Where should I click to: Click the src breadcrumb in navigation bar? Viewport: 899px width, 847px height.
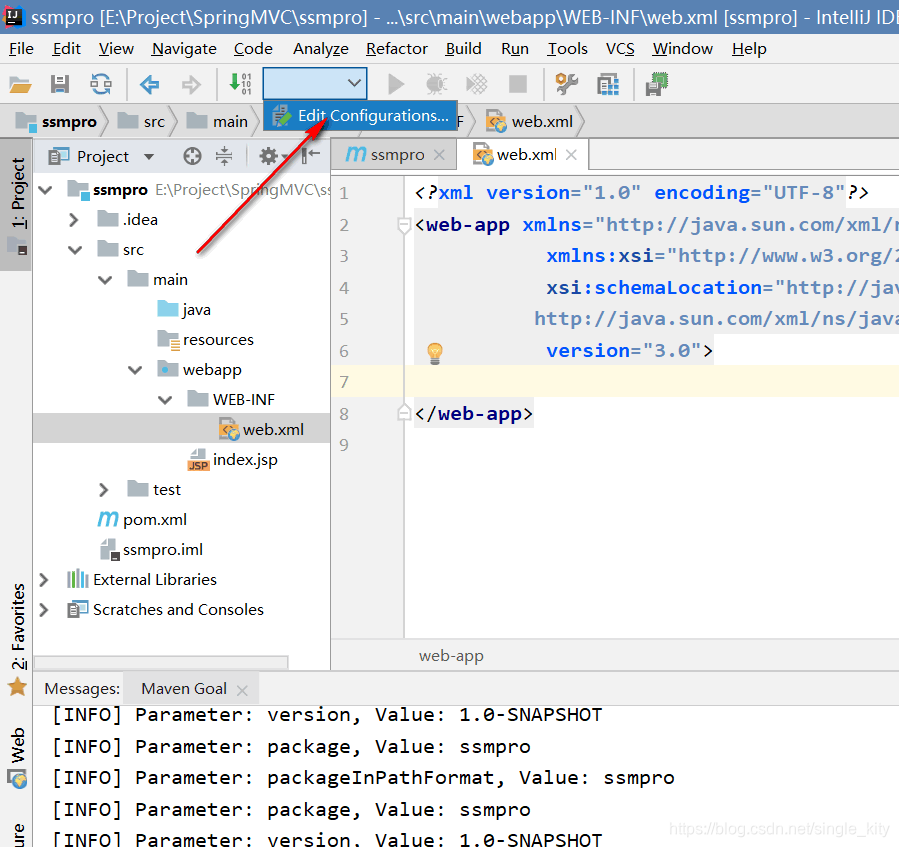(x=141, y=122)
